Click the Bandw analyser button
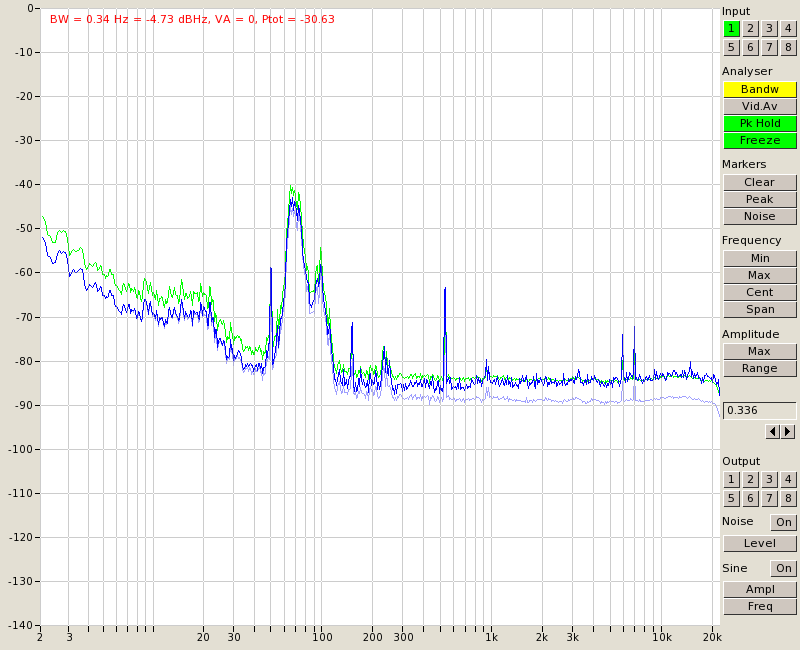Image resolution: width=800 pixels, height=650 pixels. pyautogui.click(x=760, y=89)
